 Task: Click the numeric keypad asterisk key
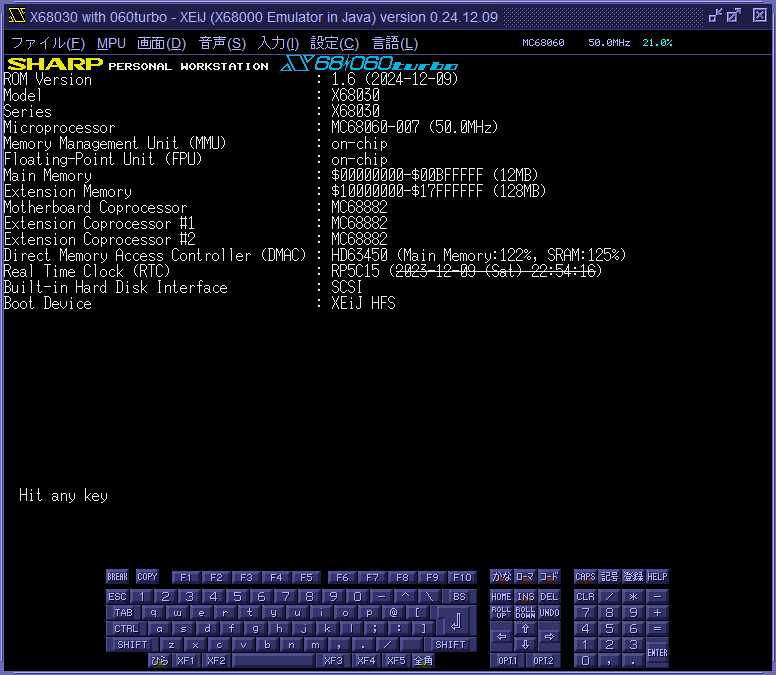click(x=633, y=597)
